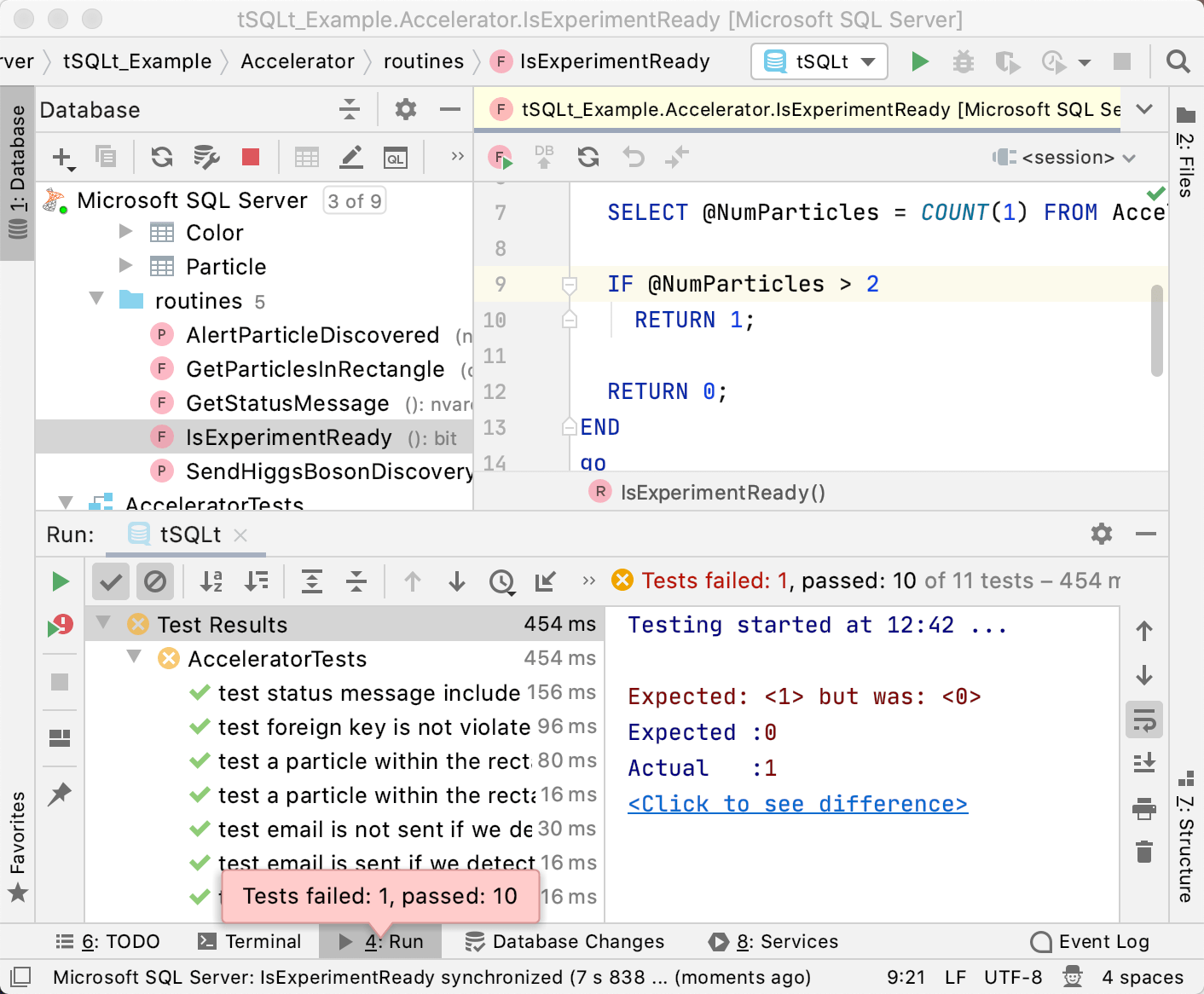Click the 'Click to see difference' link
Viewport: 1204px width, 994px height.
[798, 804]
